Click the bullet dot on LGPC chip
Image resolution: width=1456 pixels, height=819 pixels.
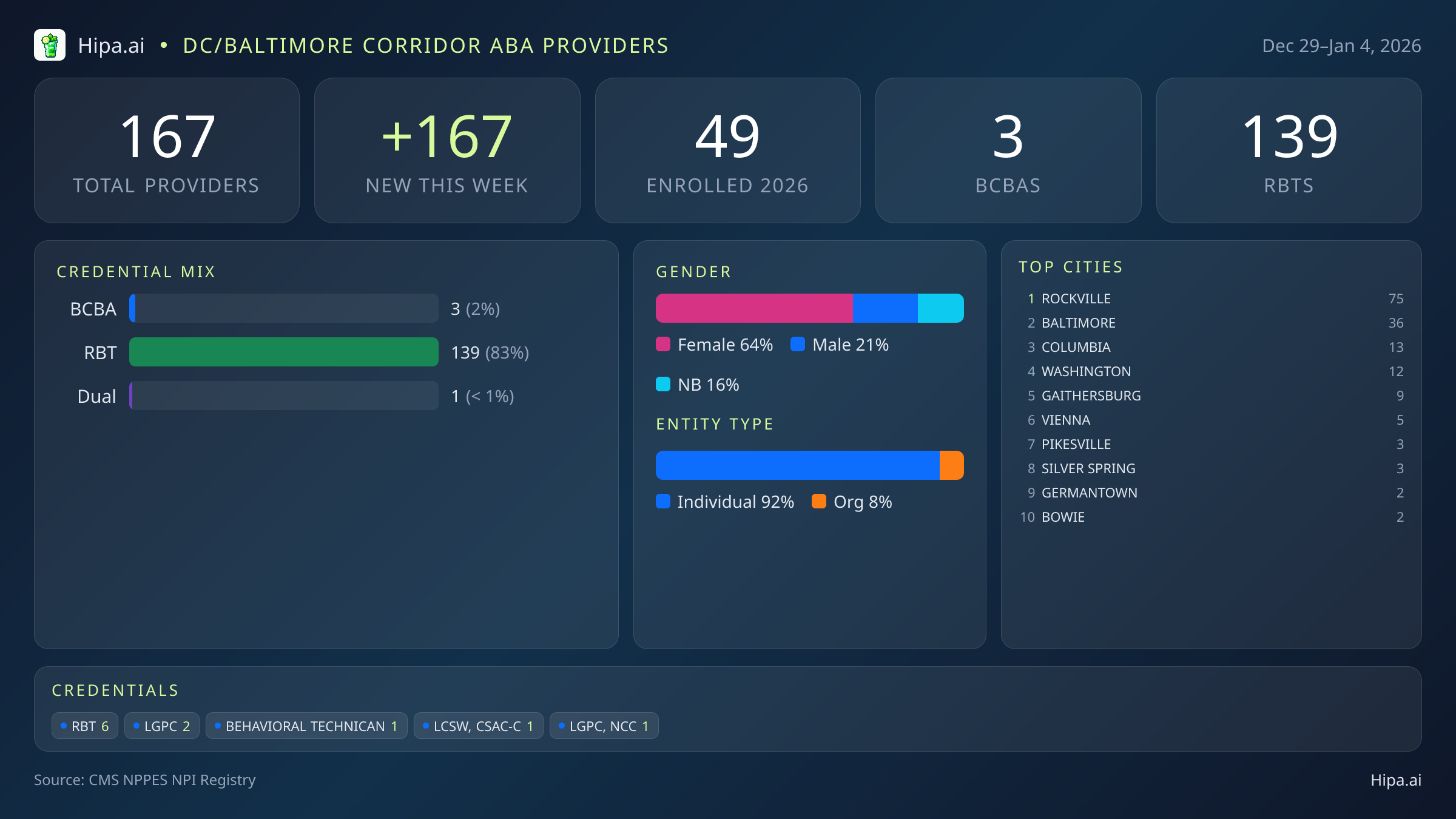pyautogui.click(x=136, y=726)
